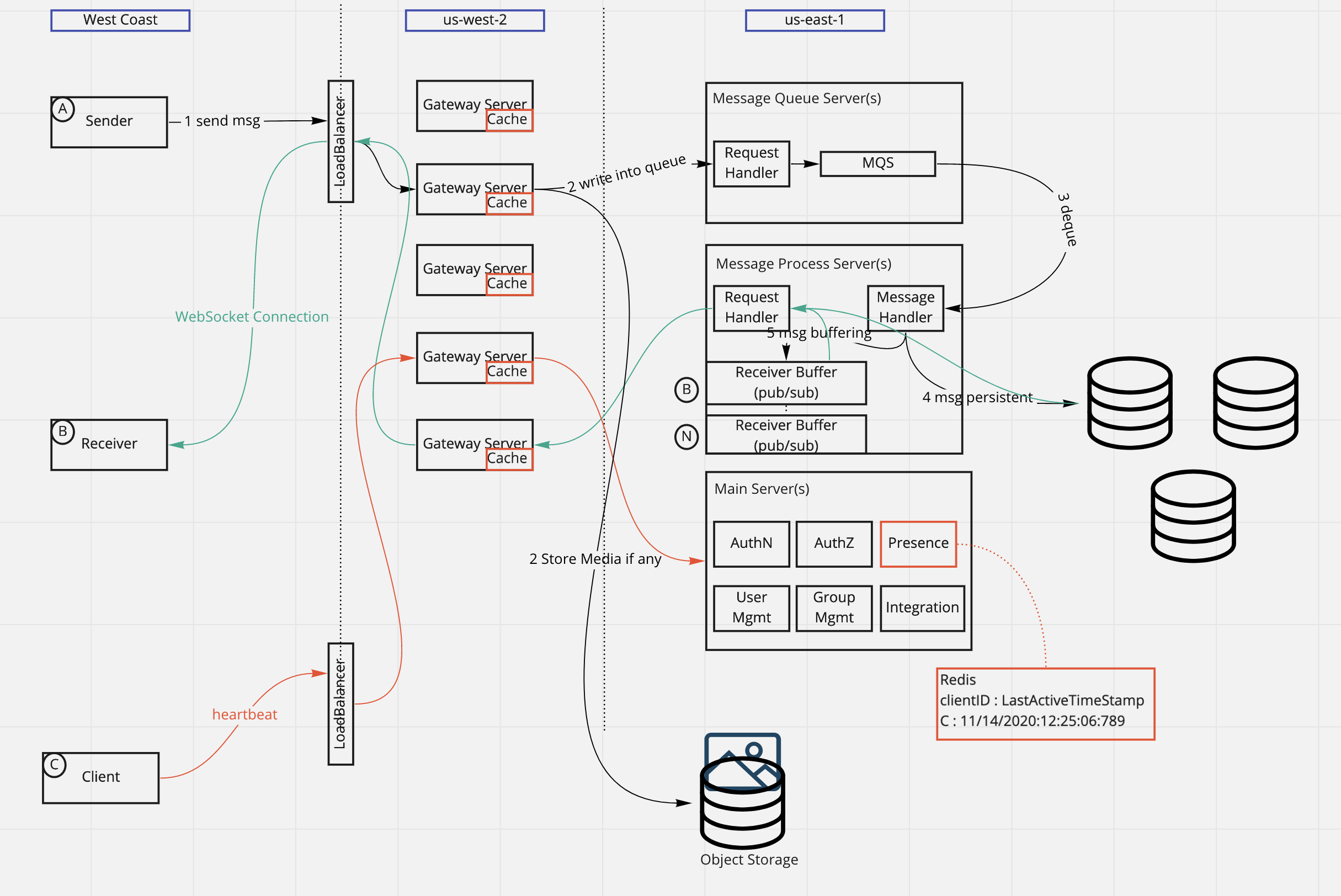This screenshot has width=1341, height=896.
Task: Select Request Handler in Message Process Server
Action: (x=751, y=308)
